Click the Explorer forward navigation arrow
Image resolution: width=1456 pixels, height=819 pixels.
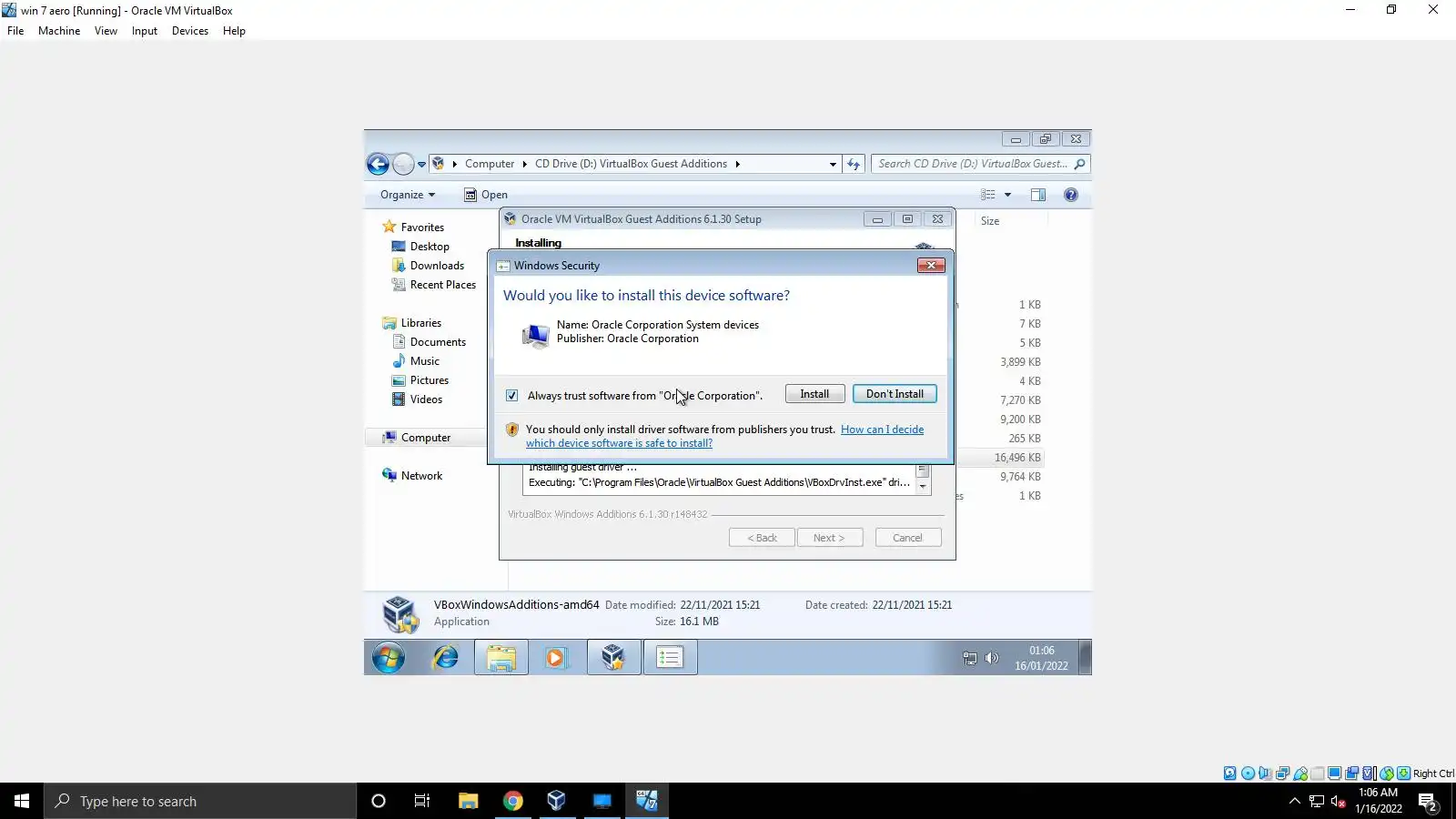403,164
